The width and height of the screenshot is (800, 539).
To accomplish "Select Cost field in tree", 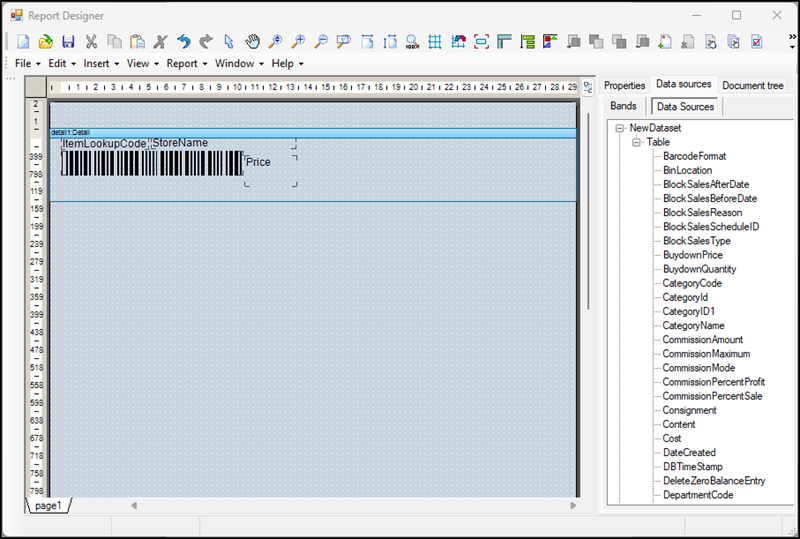I will 671,438.
